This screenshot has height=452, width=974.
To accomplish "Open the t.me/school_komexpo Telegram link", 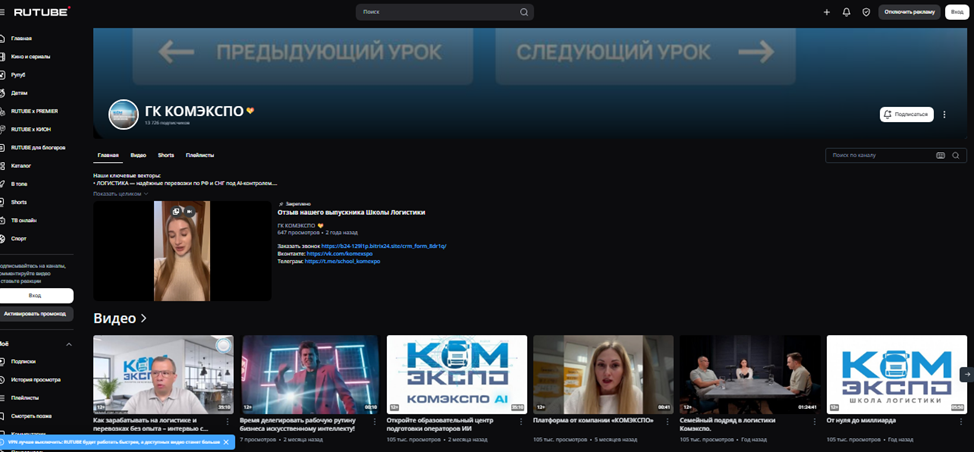I will (x=342, y=261).
